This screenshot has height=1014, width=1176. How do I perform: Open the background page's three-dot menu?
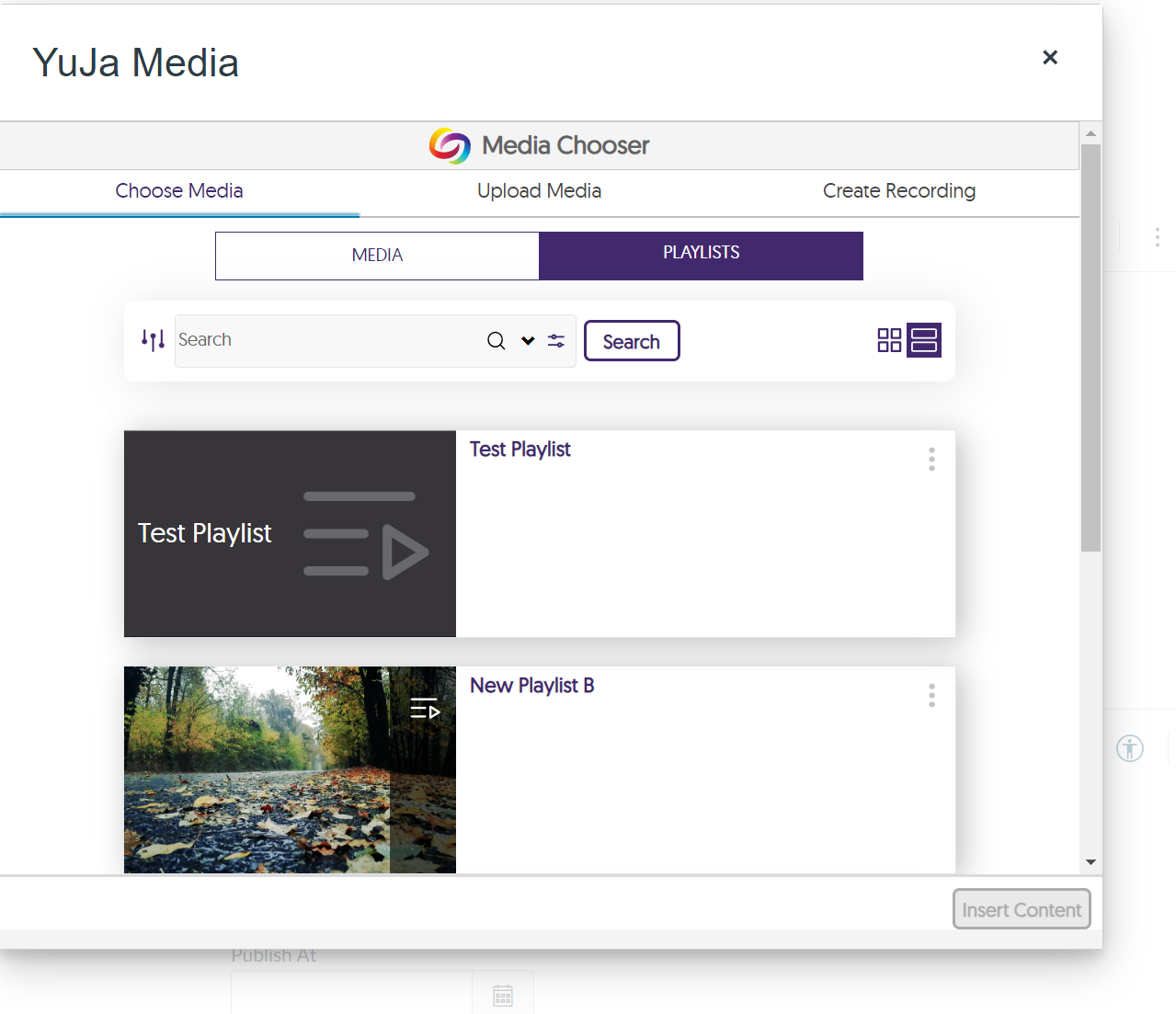click(1157, 237)
